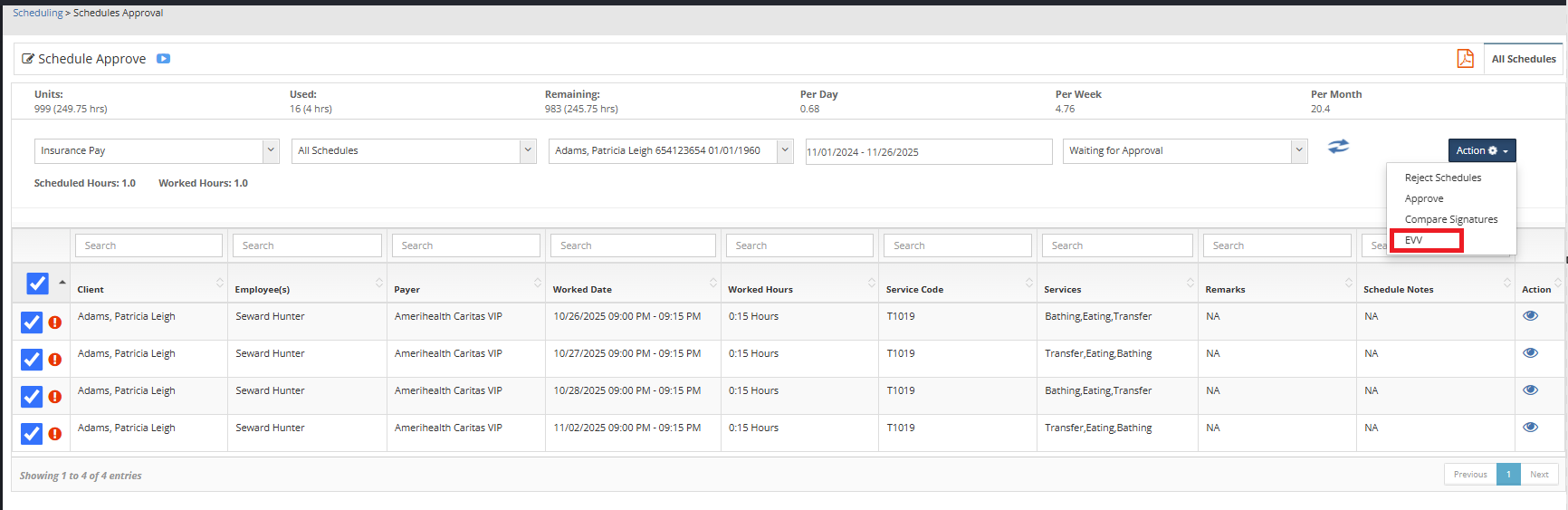This screenshot has width=1568, height=510.
Task: Click red warning icon on 10/28/2025 row
Action: click(55, 397)
